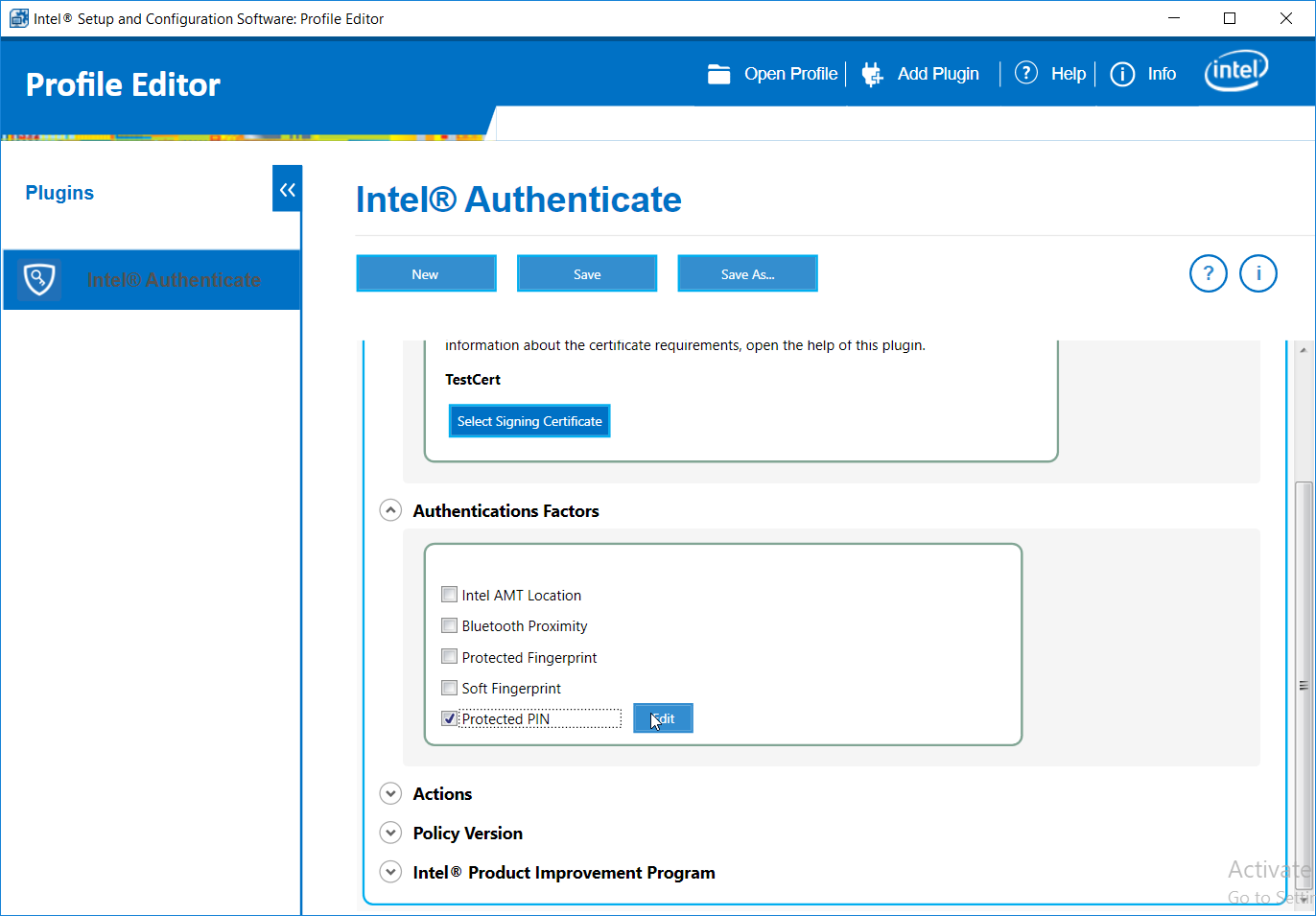Click the Profile Editor header title
This screenshot has width=1316, height=916.
tap(123, 84)
